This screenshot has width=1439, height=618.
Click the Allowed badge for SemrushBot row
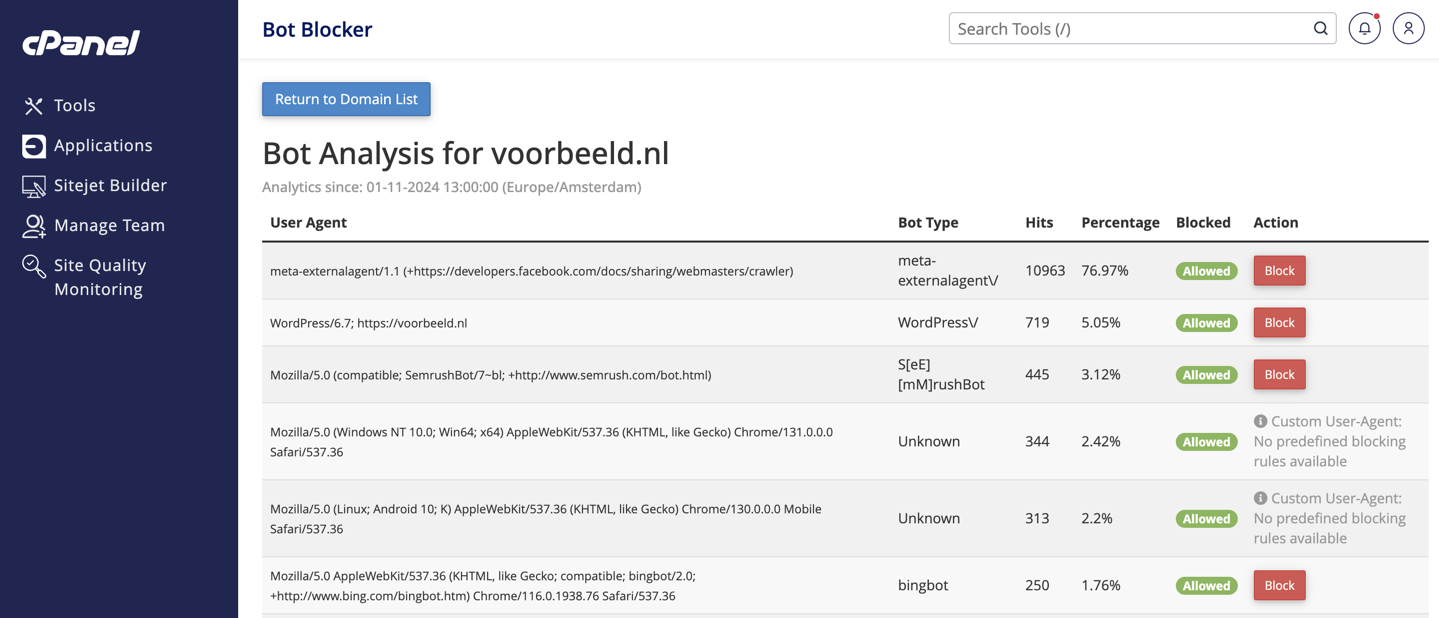coord(1206,375)
